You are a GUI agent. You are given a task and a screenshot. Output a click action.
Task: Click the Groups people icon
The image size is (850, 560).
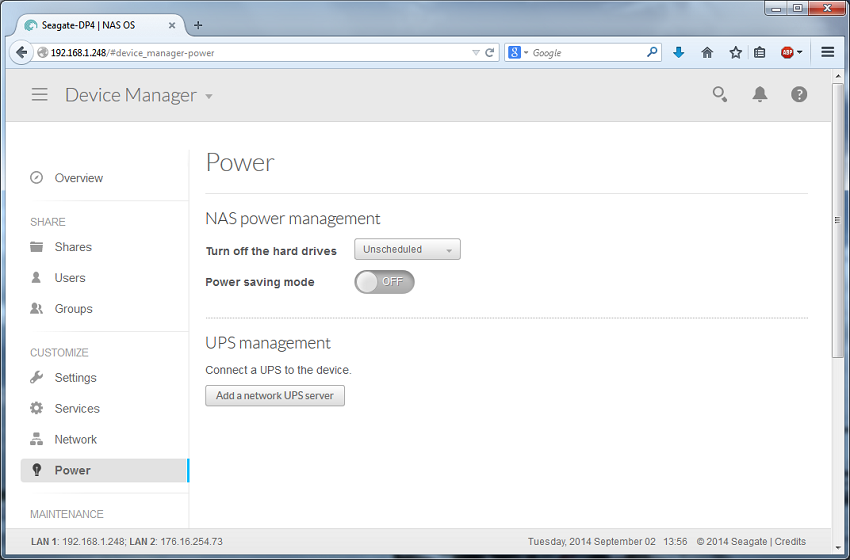[x=36, y=308]
